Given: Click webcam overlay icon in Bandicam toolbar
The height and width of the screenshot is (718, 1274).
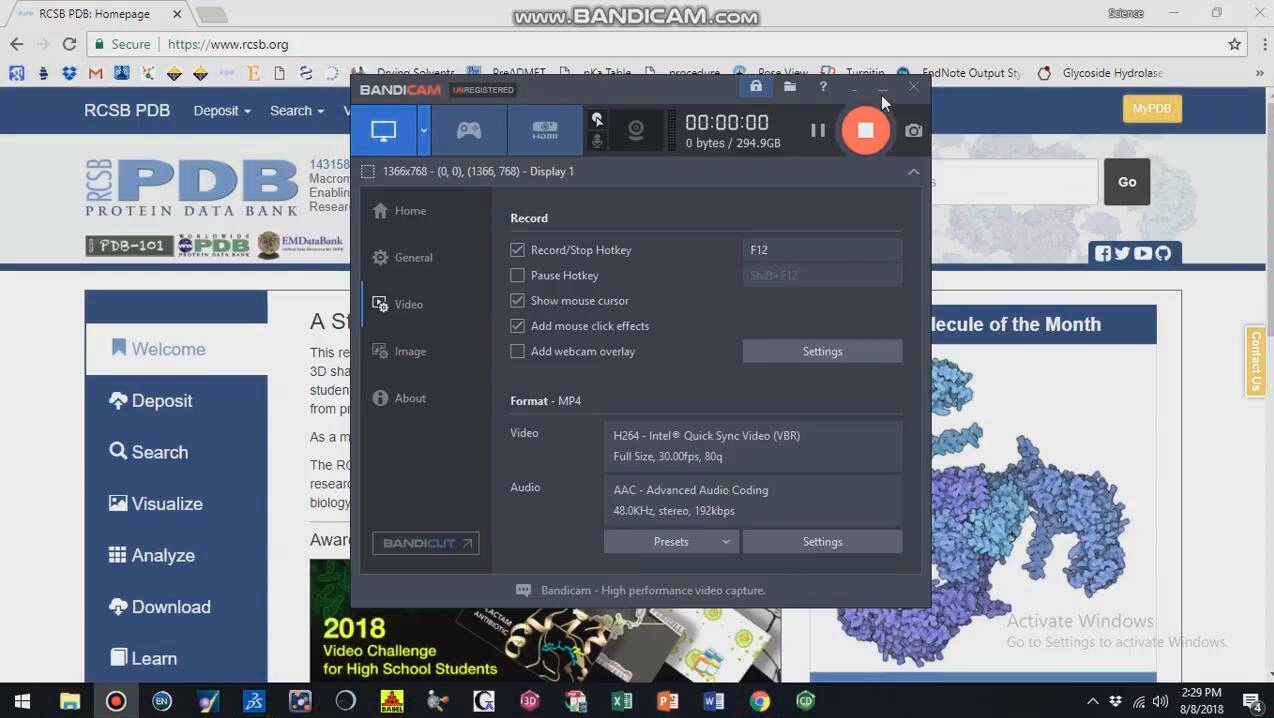Looking at the screenshot, I should click(x=636, y=130).
